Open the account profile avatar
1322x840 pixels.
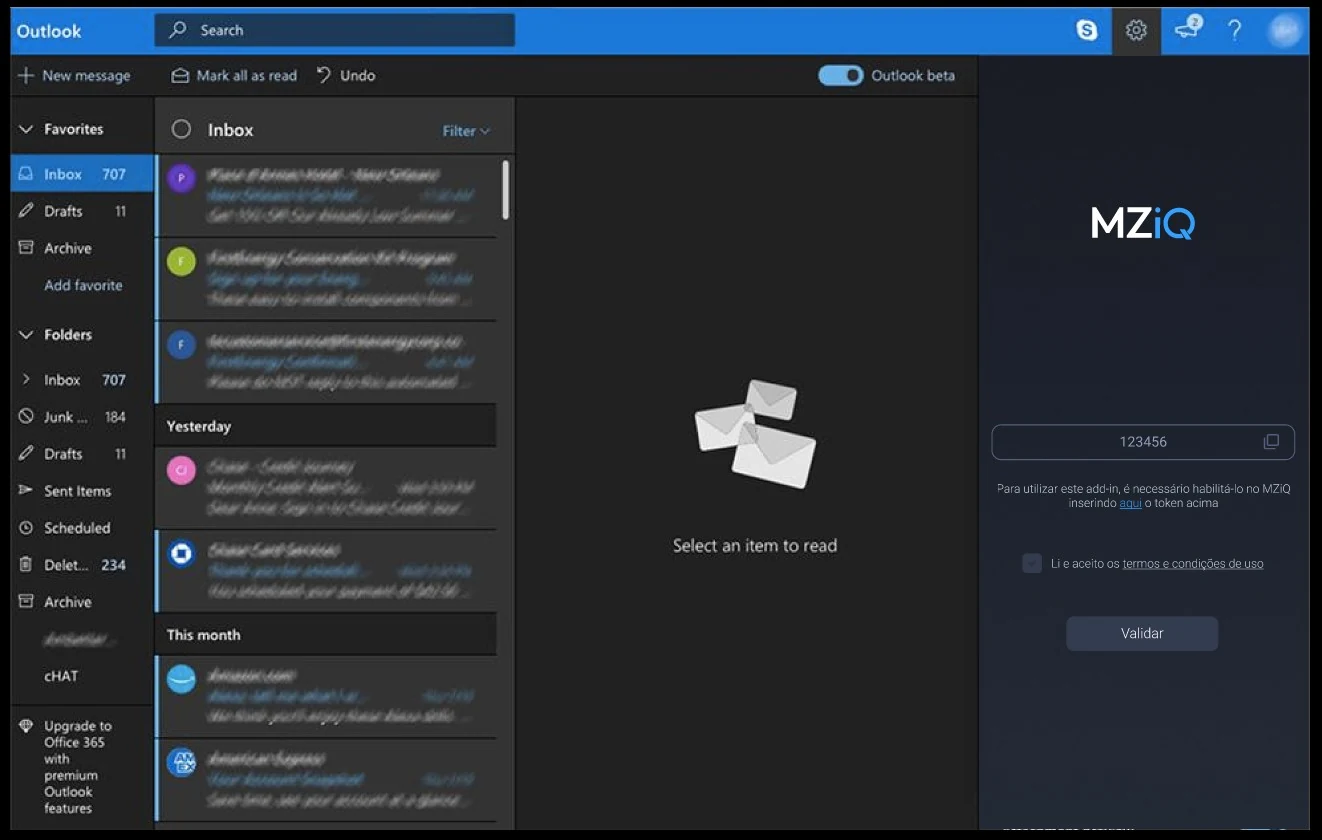tap(1284, 31)
